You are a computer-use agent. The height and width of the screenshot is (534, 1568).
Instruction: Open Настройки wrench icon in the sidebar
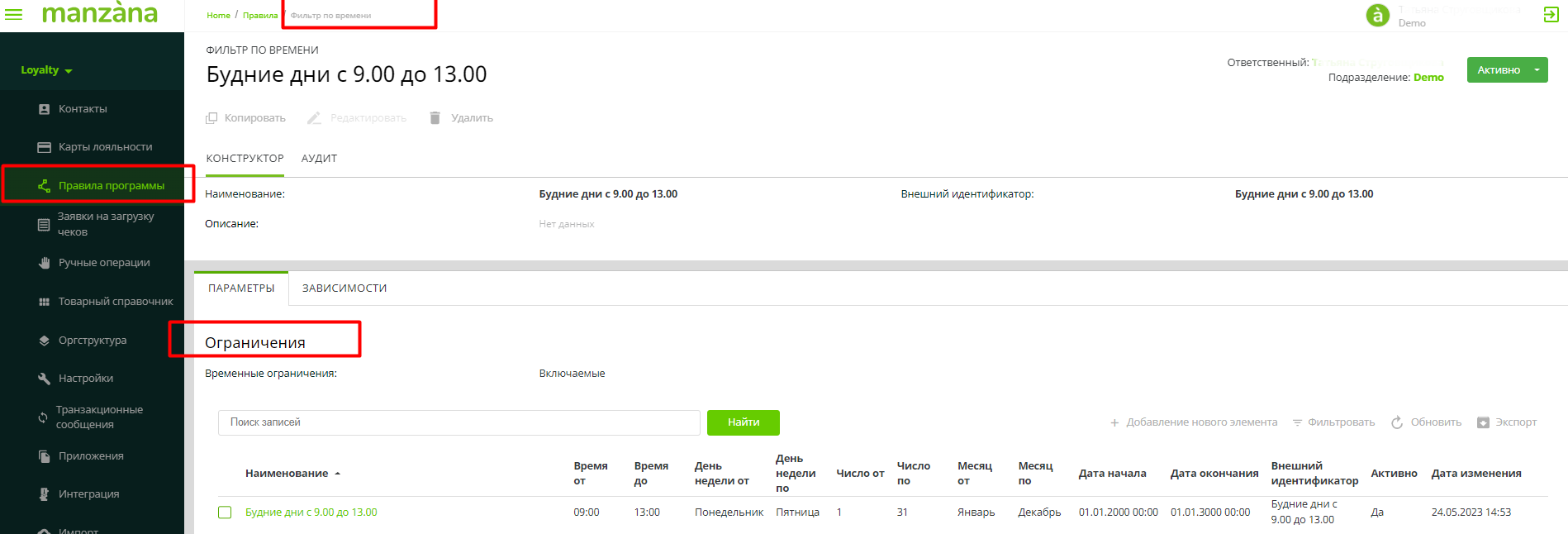click(45, 379)
